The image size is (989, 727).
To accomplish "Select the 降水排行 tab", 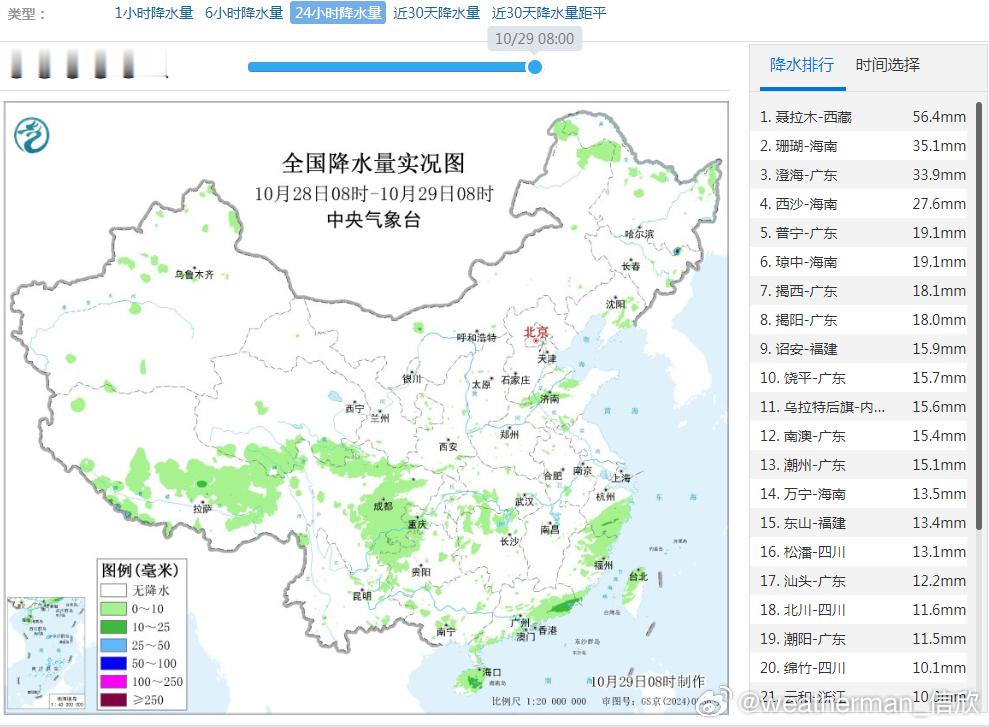I will coord(801,64).
